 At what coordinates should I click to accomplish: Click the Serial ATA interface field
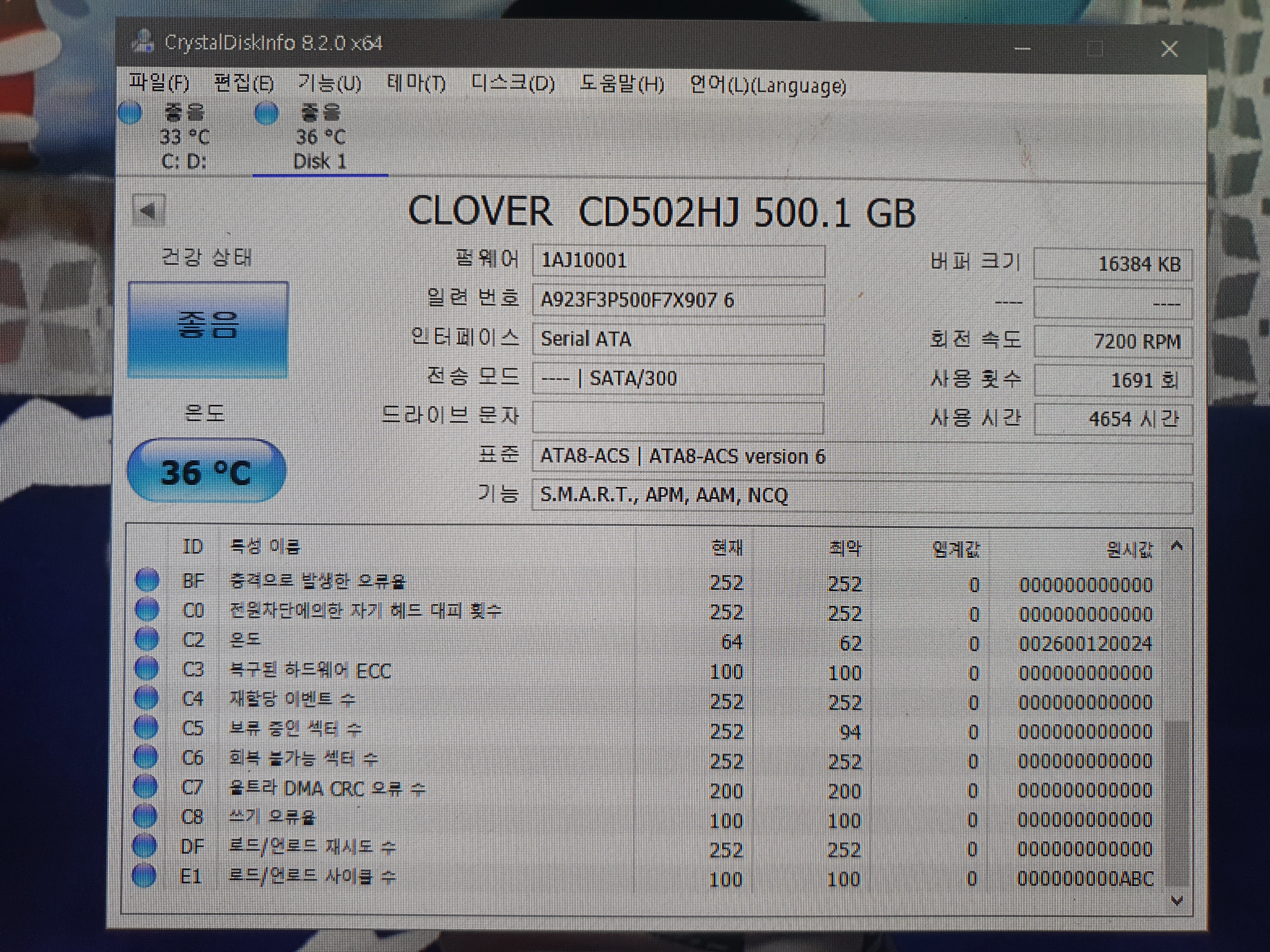(x=679, y=339)
